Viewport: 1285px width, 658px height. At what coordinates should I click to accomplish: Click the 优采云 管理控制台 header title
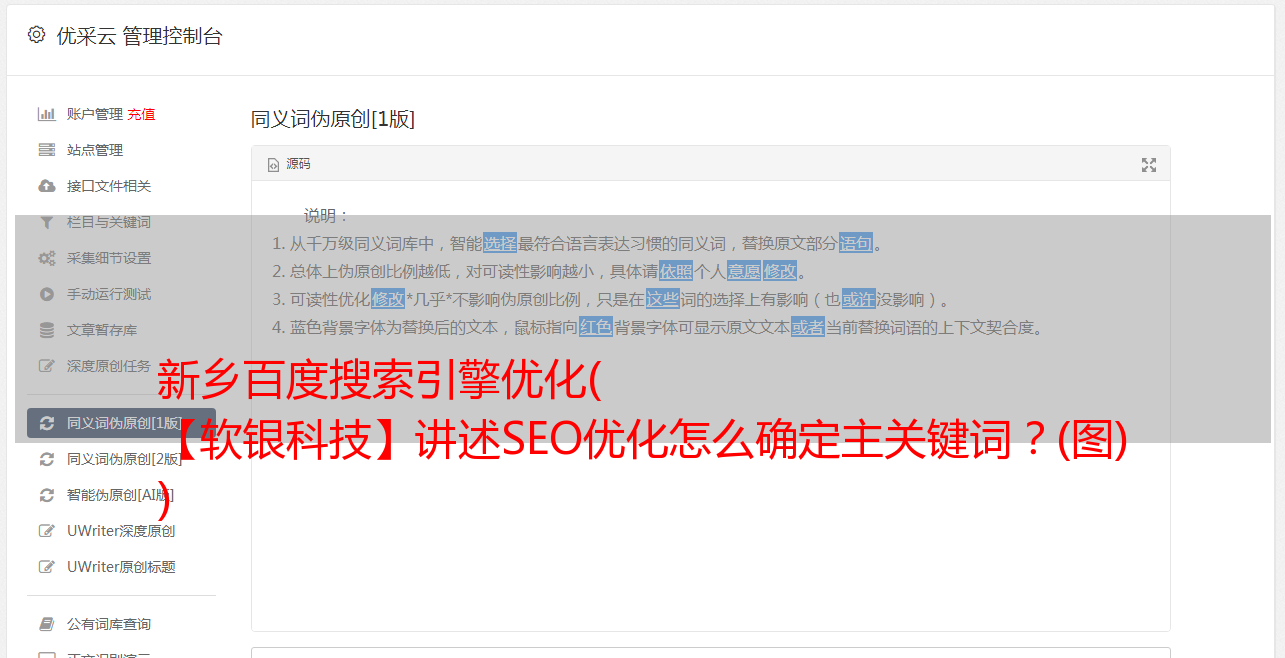coord(139,36)
